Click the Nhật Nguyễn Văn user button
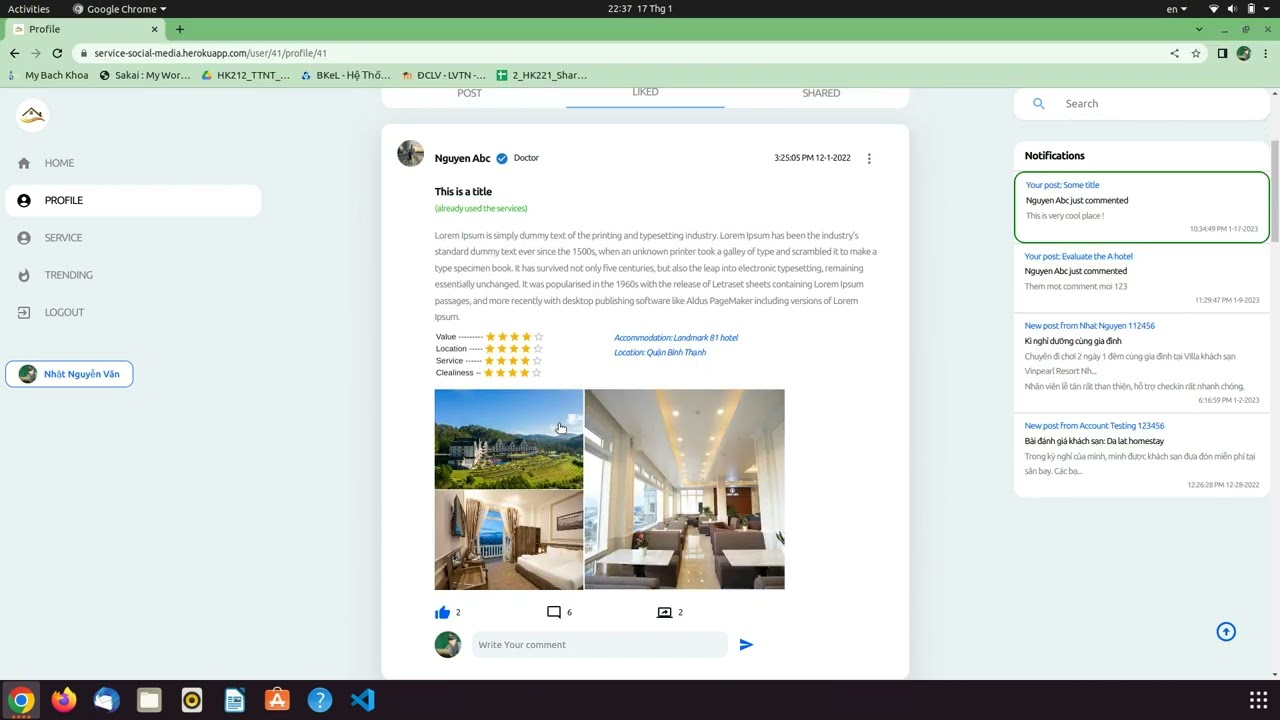The image size is (1280, 720). click(x=69, y=374)
